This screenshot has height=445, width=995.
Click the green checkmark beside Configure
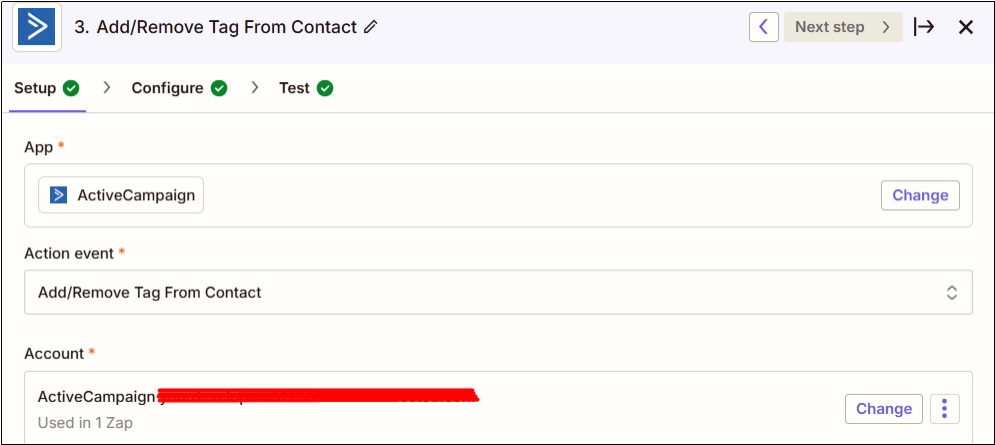pos(219,88)
